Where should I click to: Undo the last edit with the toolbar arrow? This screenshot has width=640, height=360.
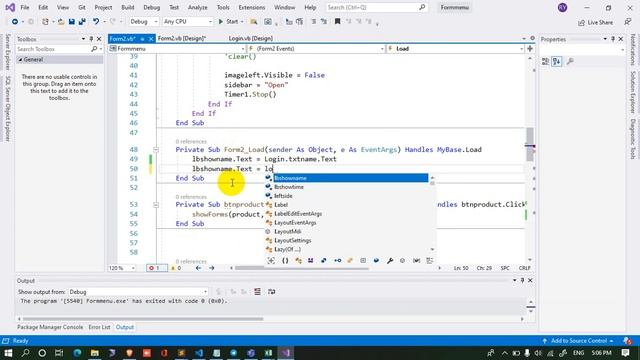[x=96, y=22]
